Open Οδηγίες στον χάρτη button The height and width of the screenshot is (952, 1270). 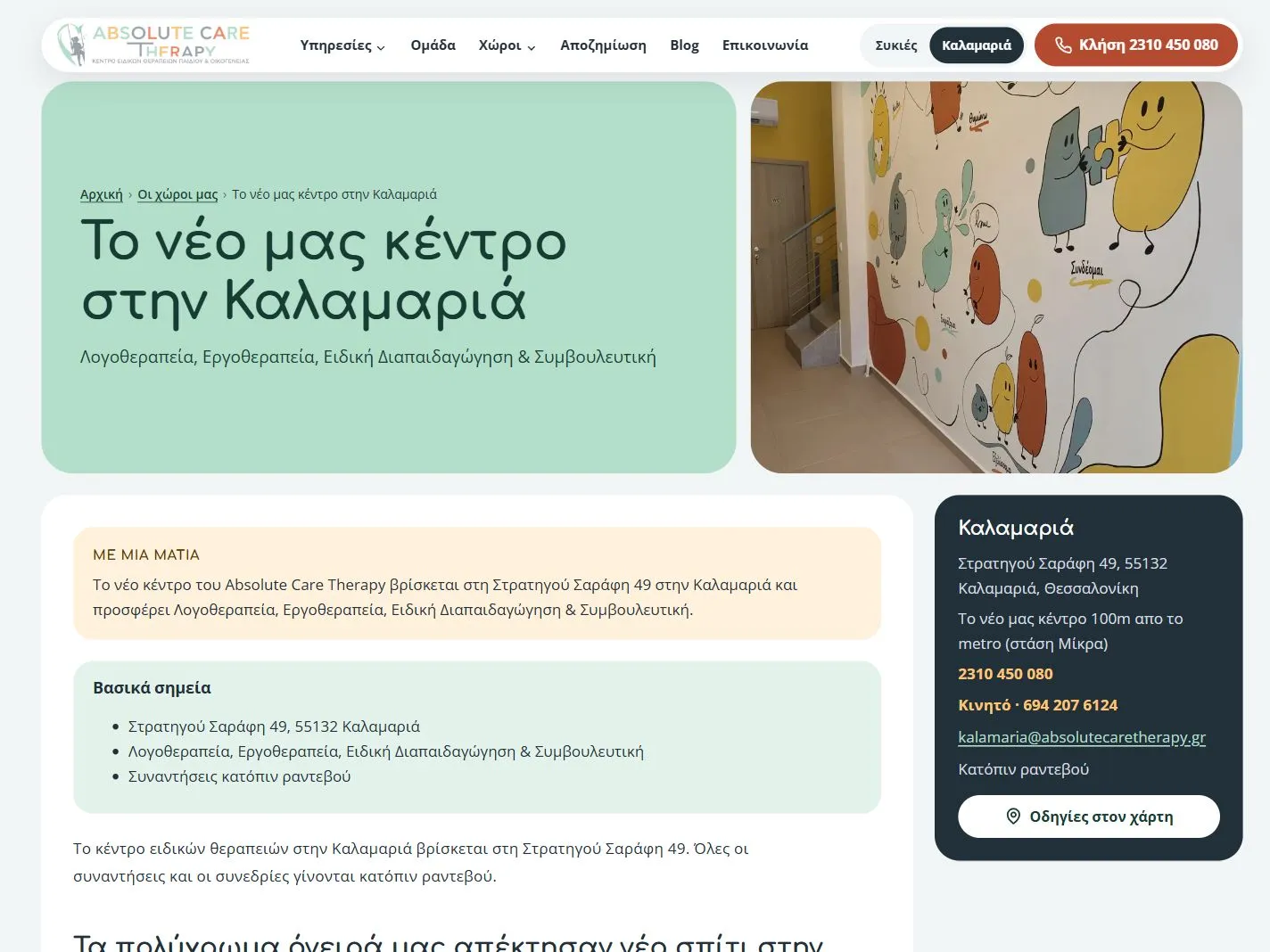(1089, 817)
